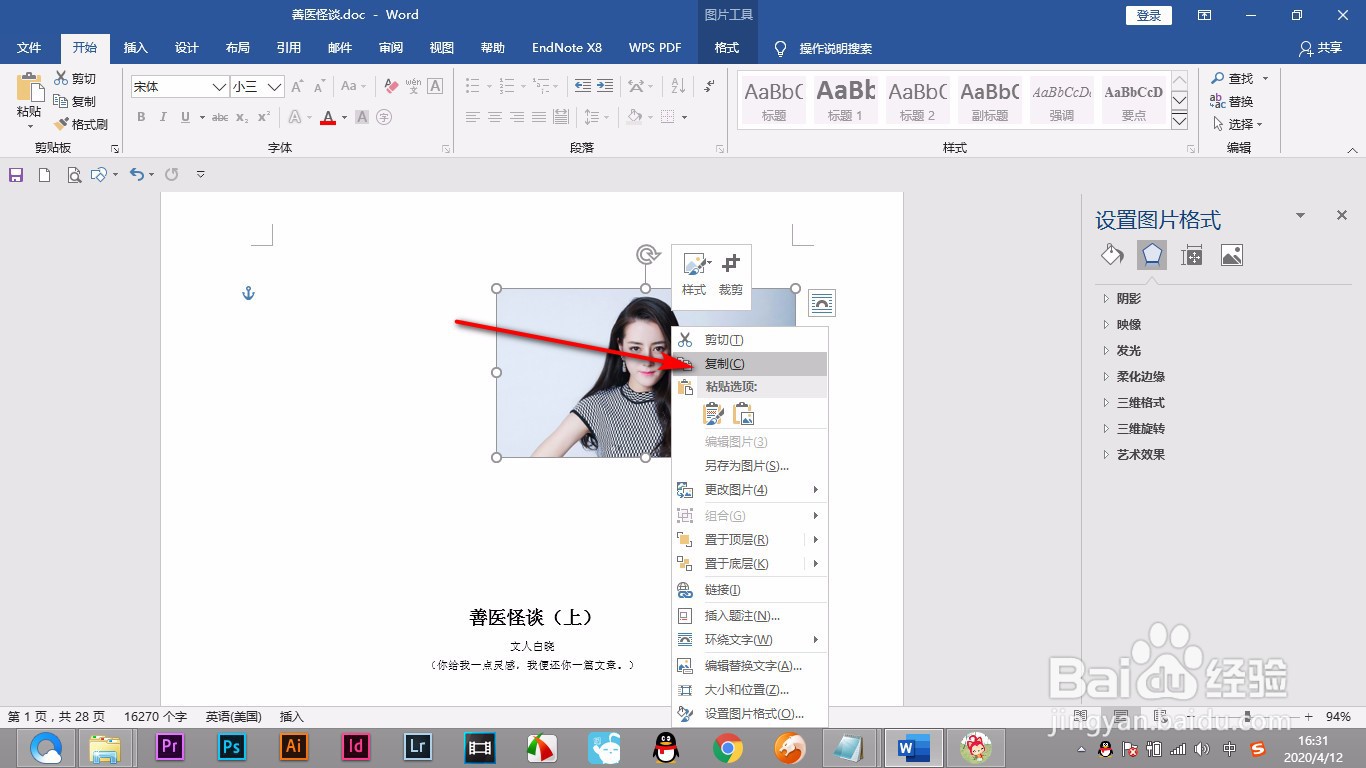This screenshot has height=768, width=1366.
Task: Apply the 标题 1 style
Action: coord(845,100)
